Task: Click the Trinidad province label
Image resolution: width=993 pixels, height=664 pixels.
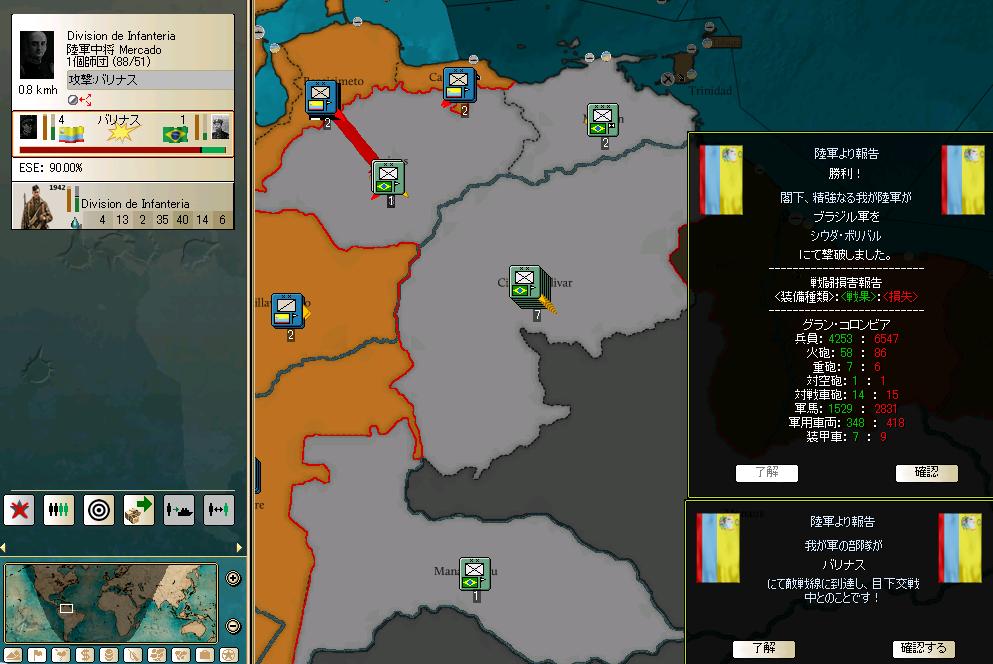Action: (711, 91)
